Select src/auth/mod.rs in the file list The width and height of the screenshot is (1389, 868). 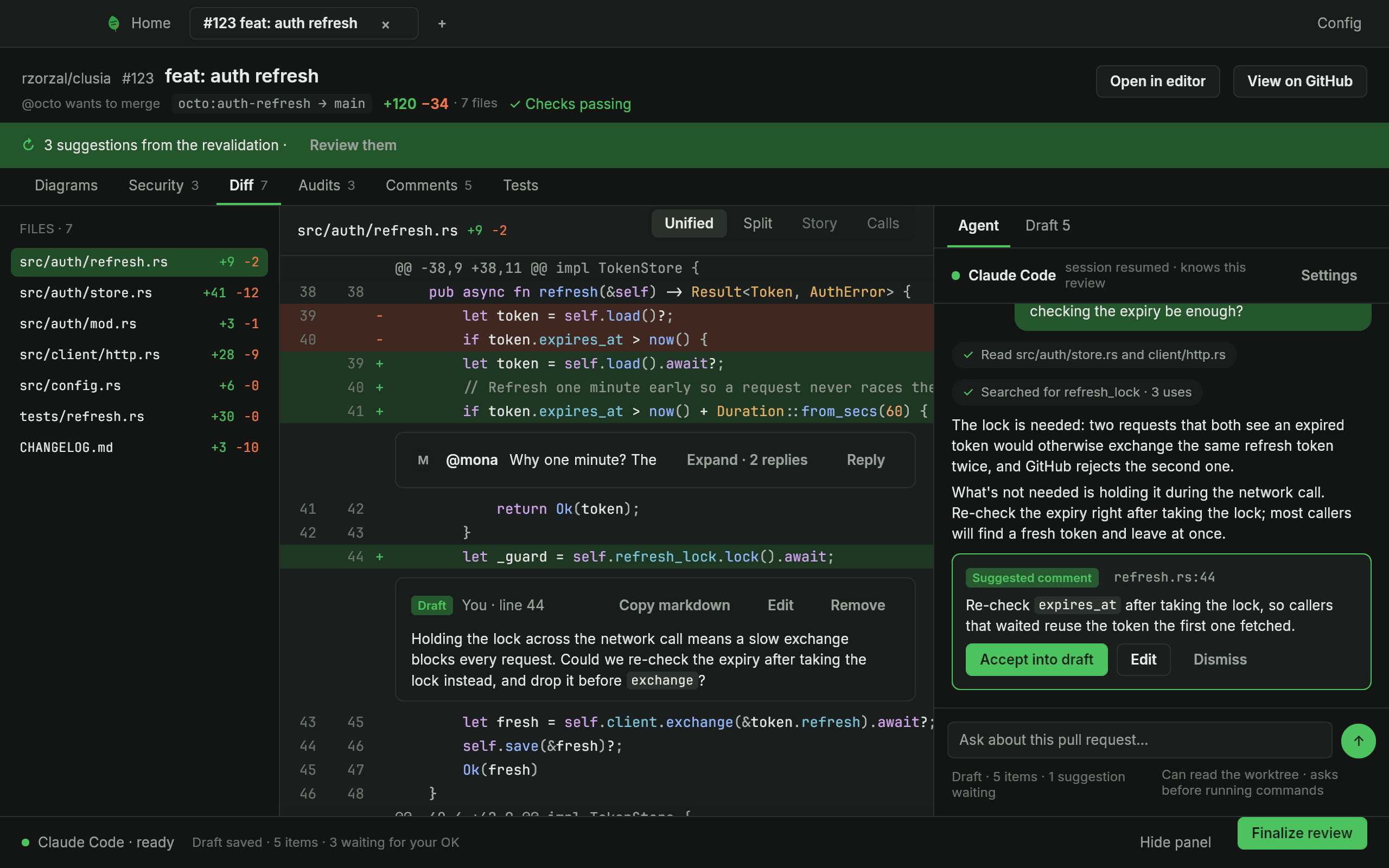pos(139,324)
